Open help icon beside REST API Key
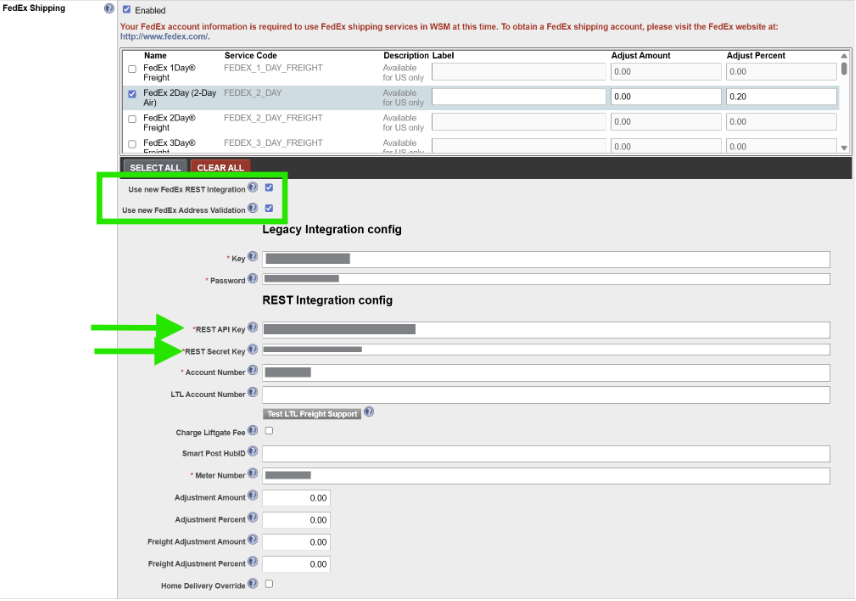The width and height of the screenshot is (856, 601). (252, 328)
